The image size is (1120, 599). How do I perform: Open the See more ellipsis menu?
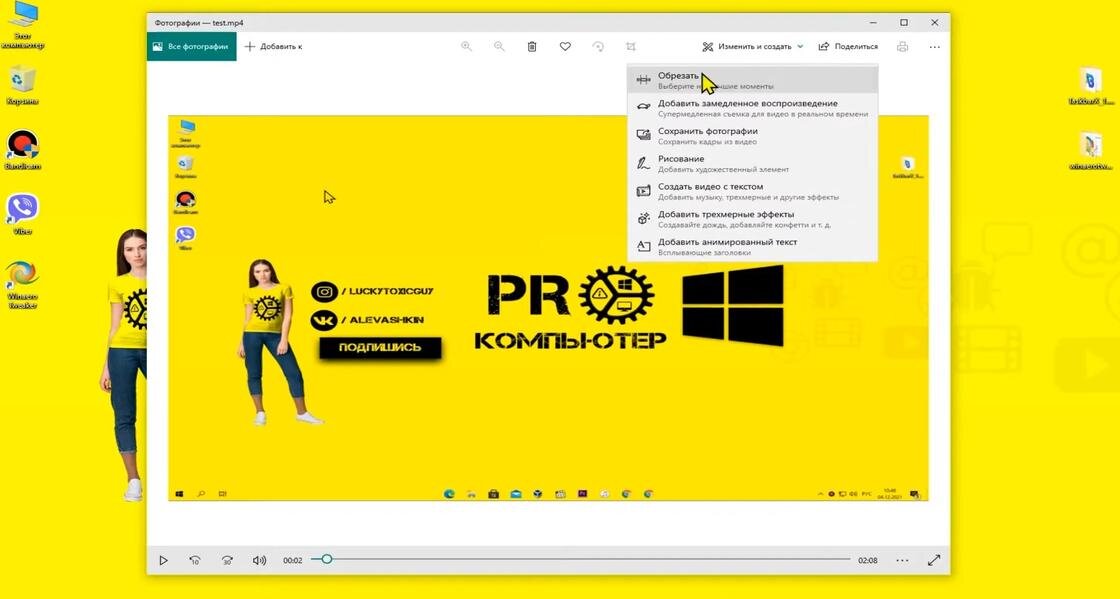934,46
